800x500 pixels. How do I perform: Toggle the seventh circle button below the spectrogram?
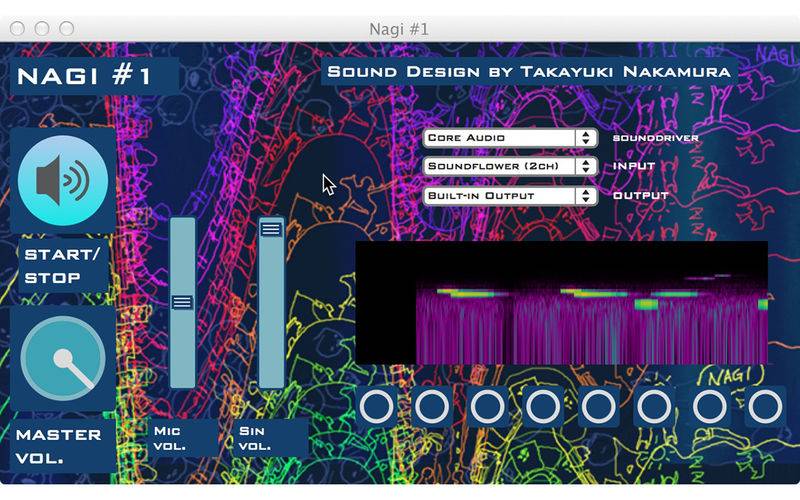[x=710, y=407]
